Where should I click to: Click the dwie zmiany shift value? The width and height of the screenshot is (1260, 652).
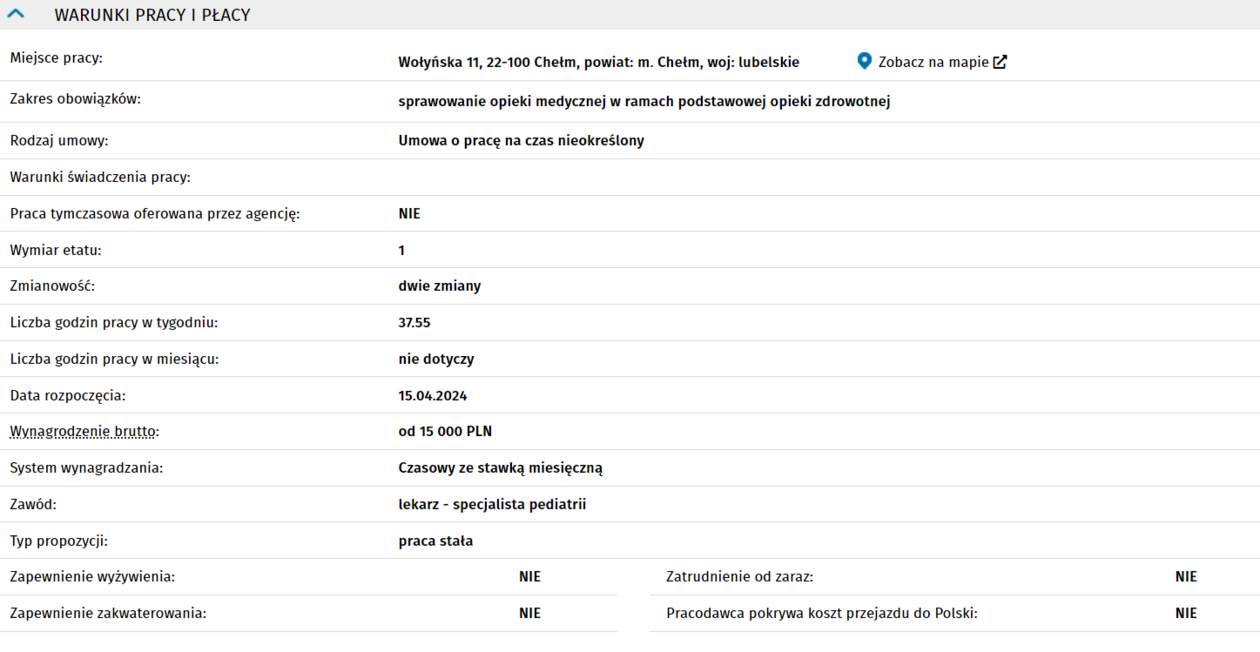439,286
